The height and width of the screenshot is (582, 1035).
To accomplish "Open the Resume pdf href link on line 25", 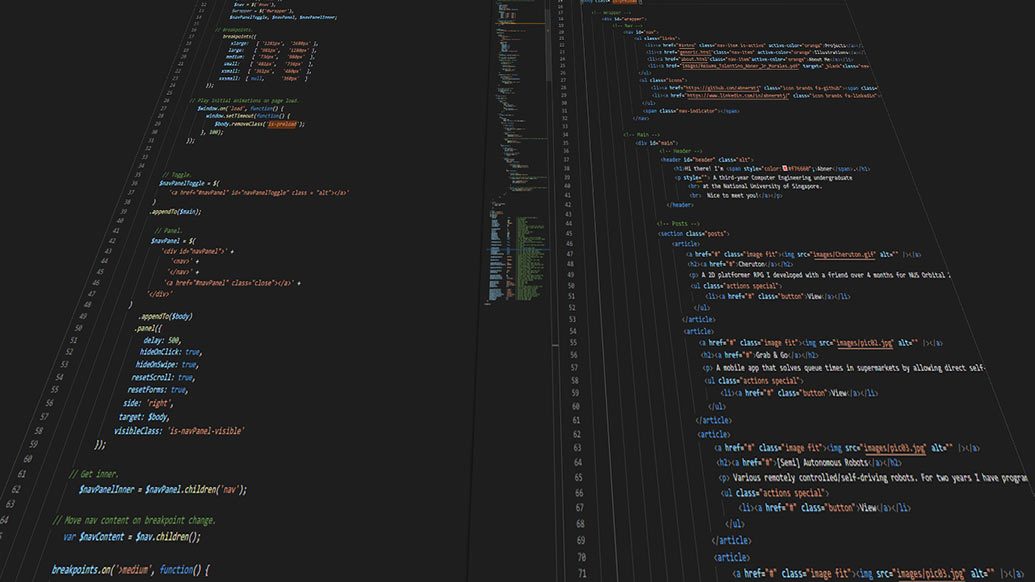I will point(741,66).
